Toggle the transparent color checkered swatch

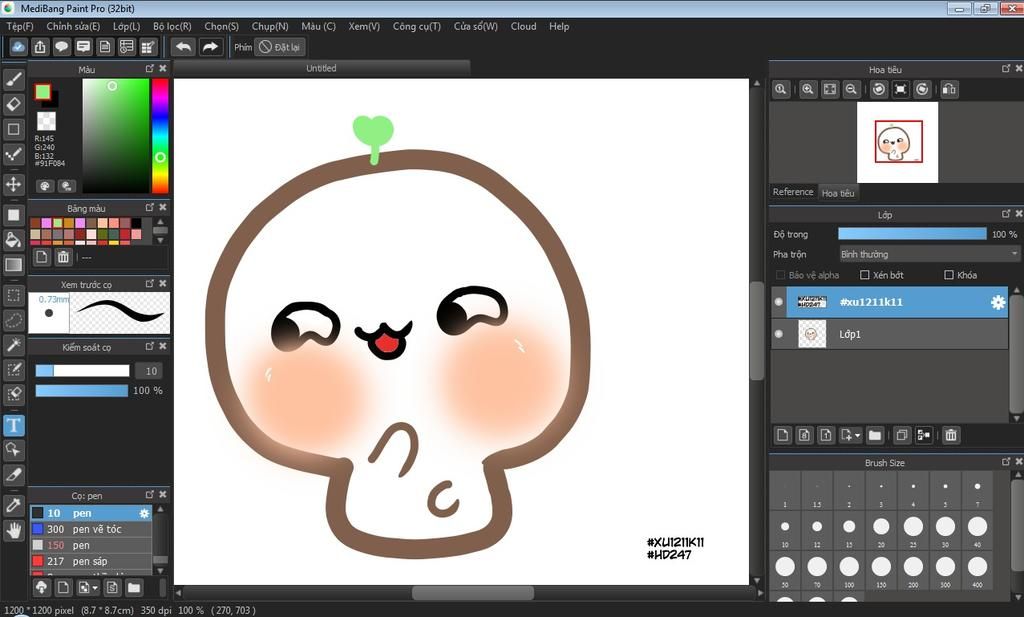46,121
